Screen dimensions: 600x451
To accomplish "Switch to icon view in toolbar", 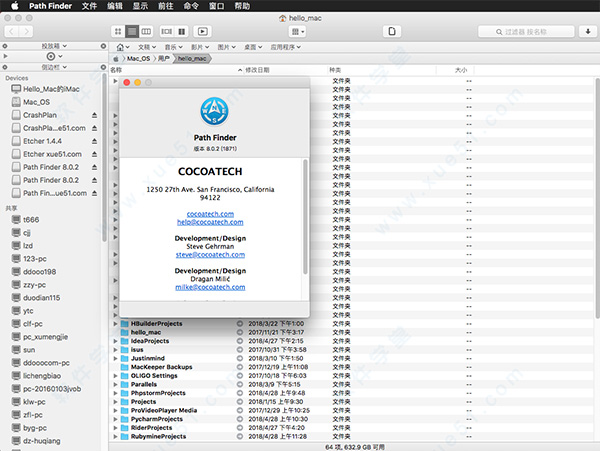I will [118, 31].
